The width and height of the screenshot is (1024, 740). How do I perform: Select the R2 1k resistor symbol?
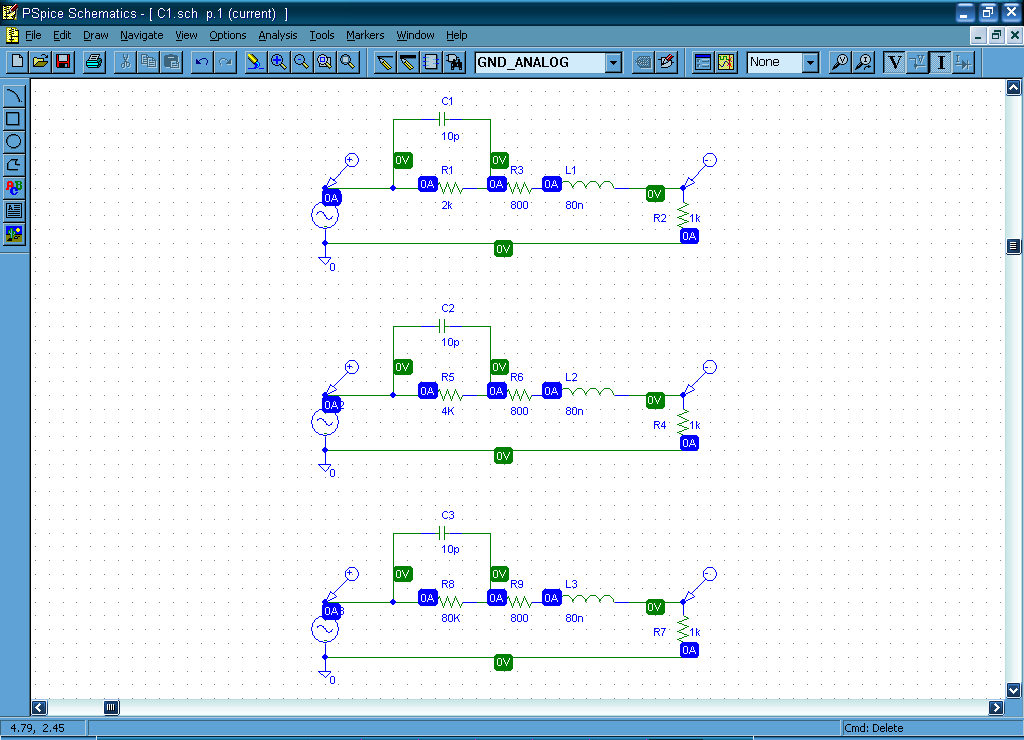(x=683, y=216)
